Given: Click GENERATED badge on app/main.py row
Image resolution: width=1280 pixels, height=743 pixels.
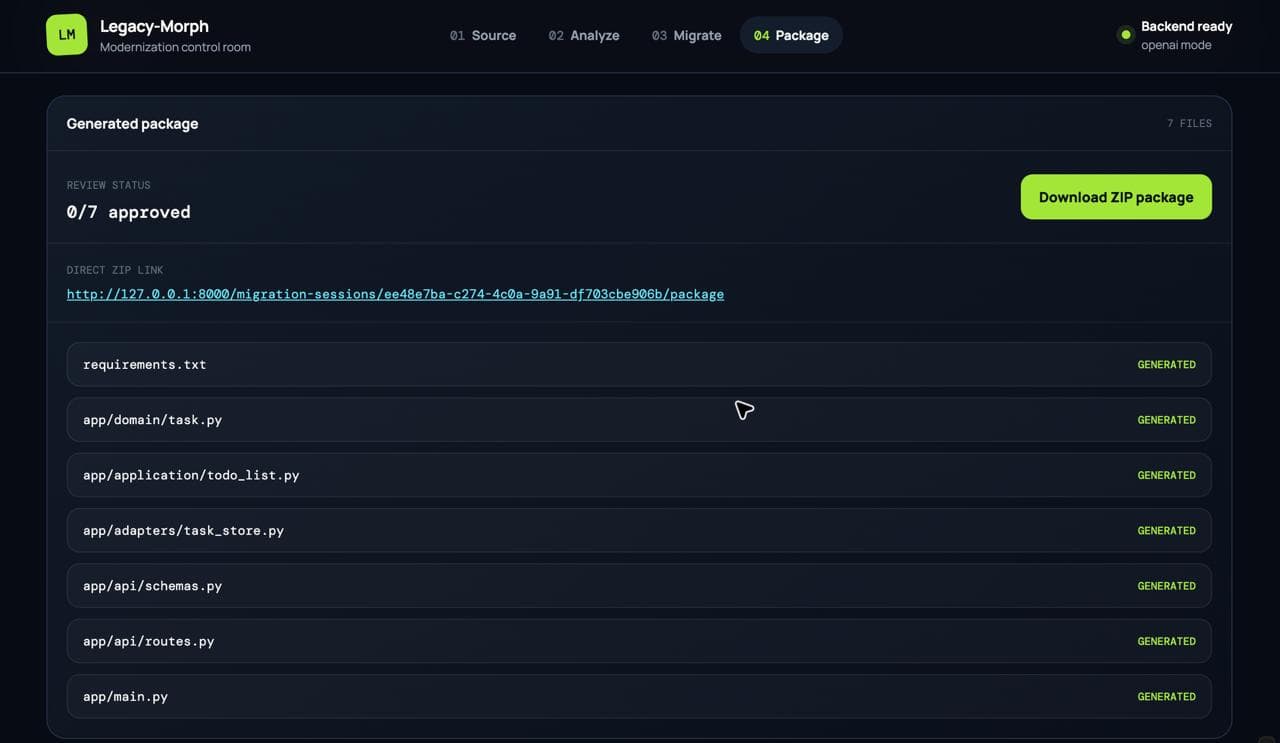Looking at the screenshot, I should point(1166,697).
